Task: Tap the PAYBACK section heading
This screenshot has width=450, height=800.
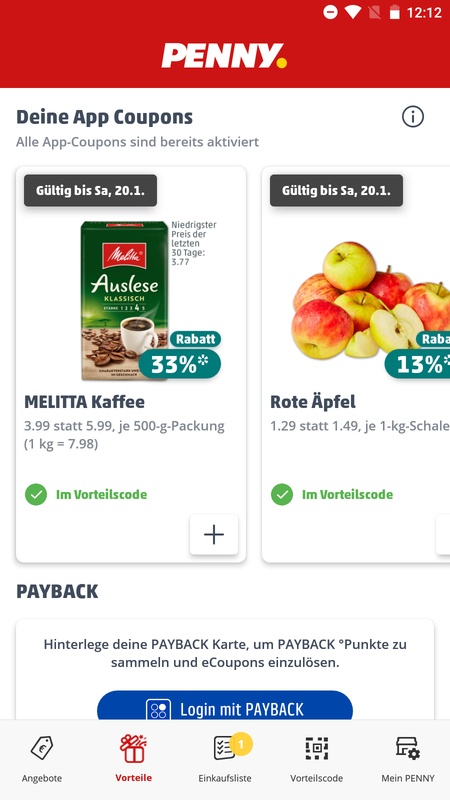Action: point(57,592)
